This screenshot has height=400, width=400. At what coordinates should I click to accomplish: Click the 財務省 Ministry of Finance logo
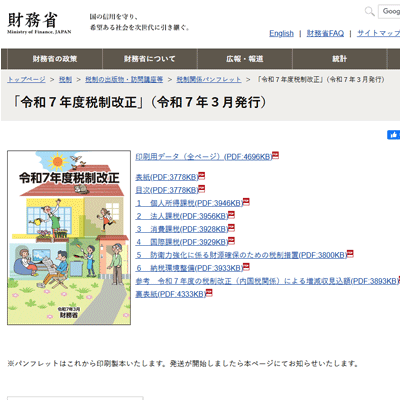pyautogui.click(x=39, y=23)
